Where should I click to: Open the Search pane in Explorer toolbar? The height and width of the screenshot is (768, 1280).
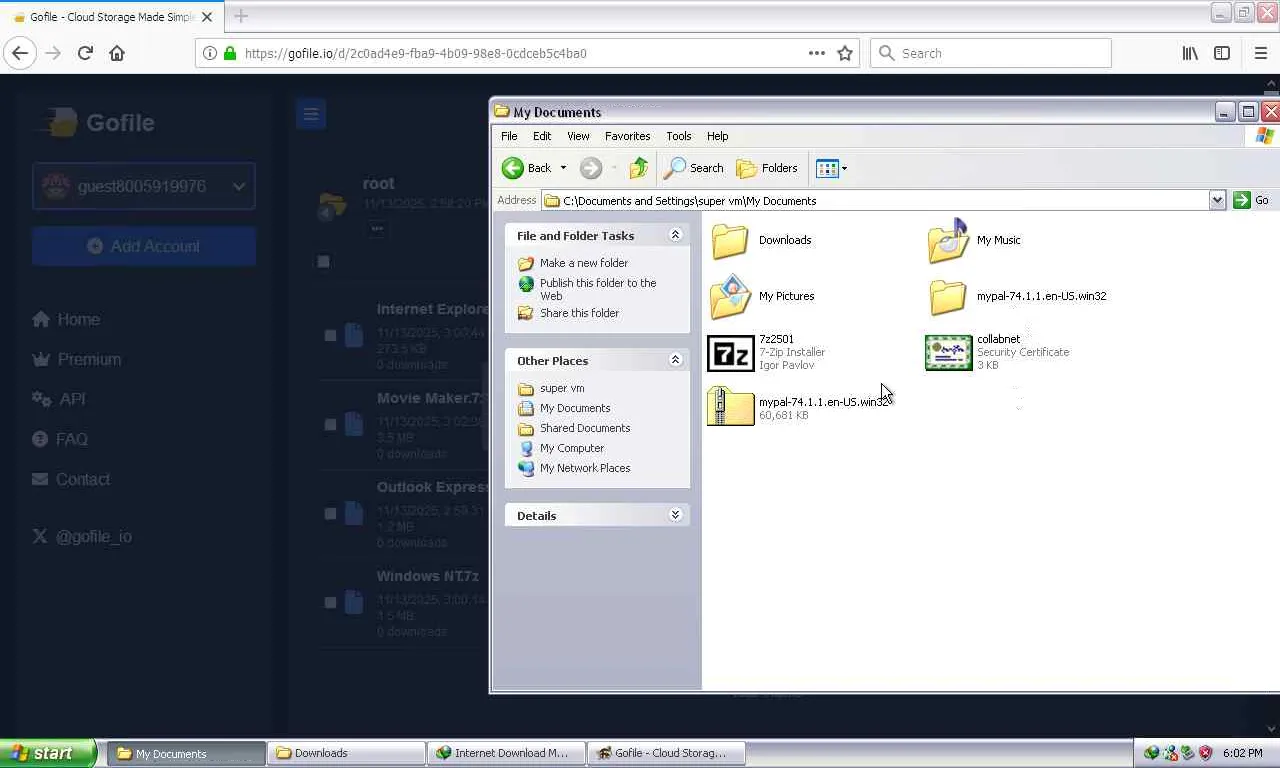[694, 168]
